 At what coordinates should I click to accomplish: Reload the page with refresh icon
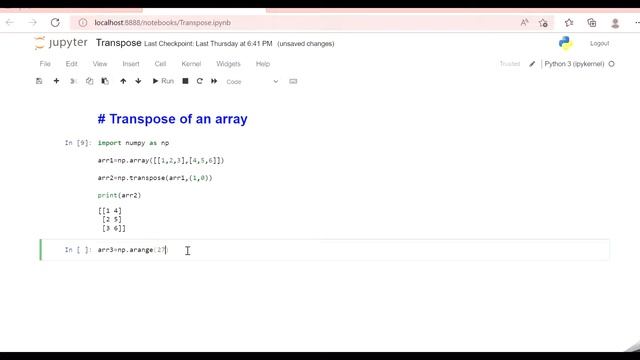coord(55,22)
